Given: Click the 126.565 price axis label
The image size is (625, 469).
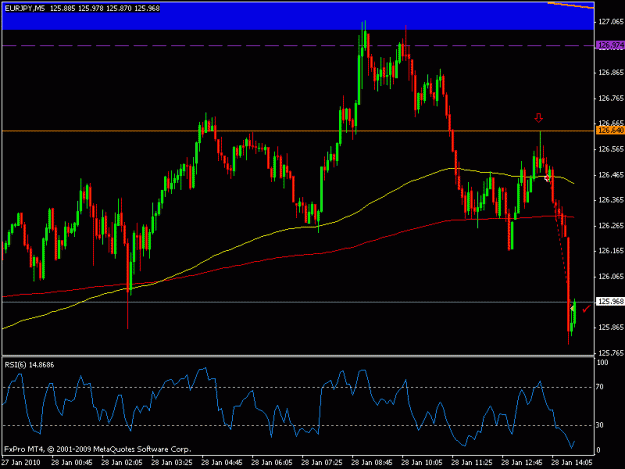Looking at the screenshot, I should click(x=611, y=149).
